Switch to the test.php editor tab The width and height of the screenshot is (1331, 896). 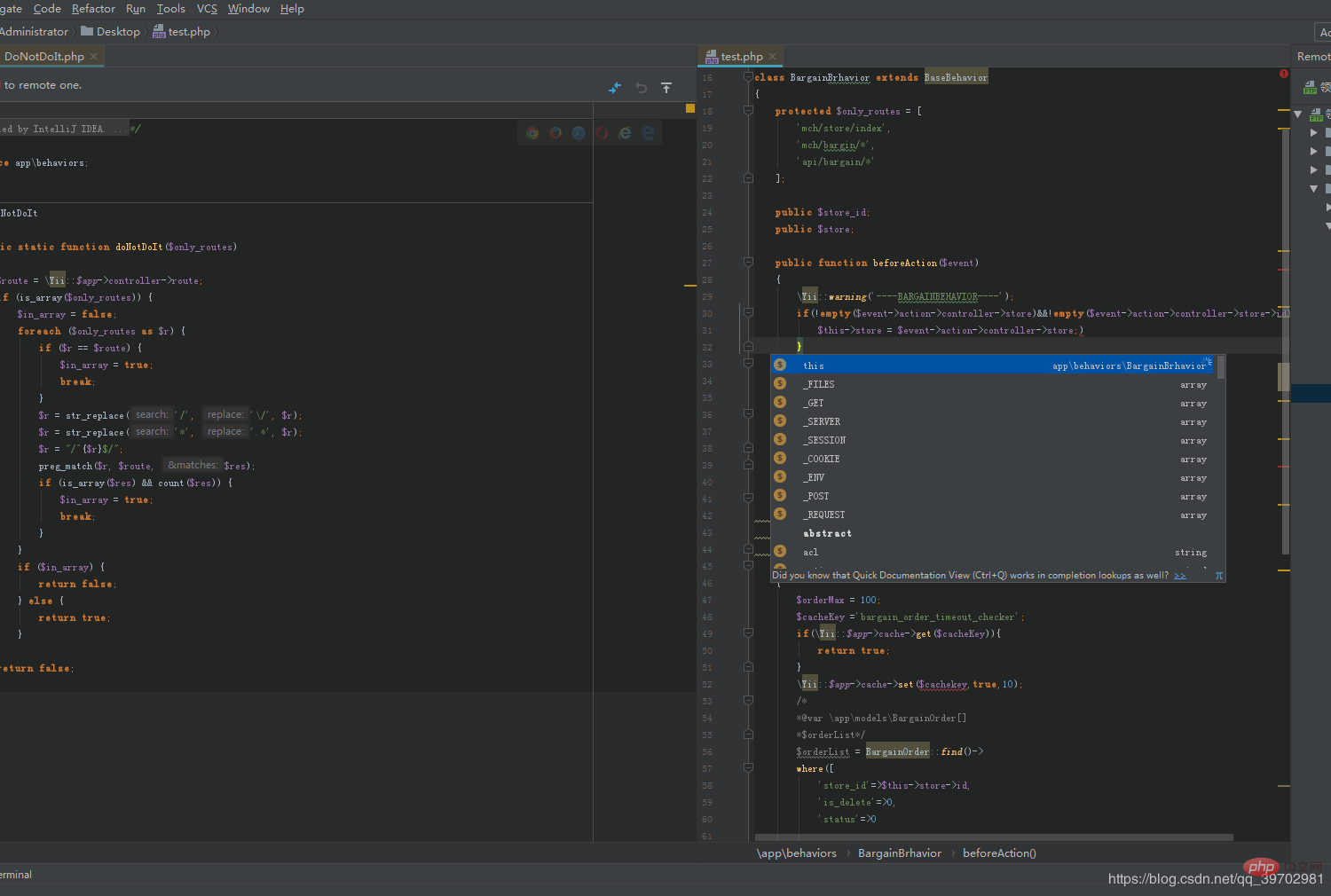point(741,56)
